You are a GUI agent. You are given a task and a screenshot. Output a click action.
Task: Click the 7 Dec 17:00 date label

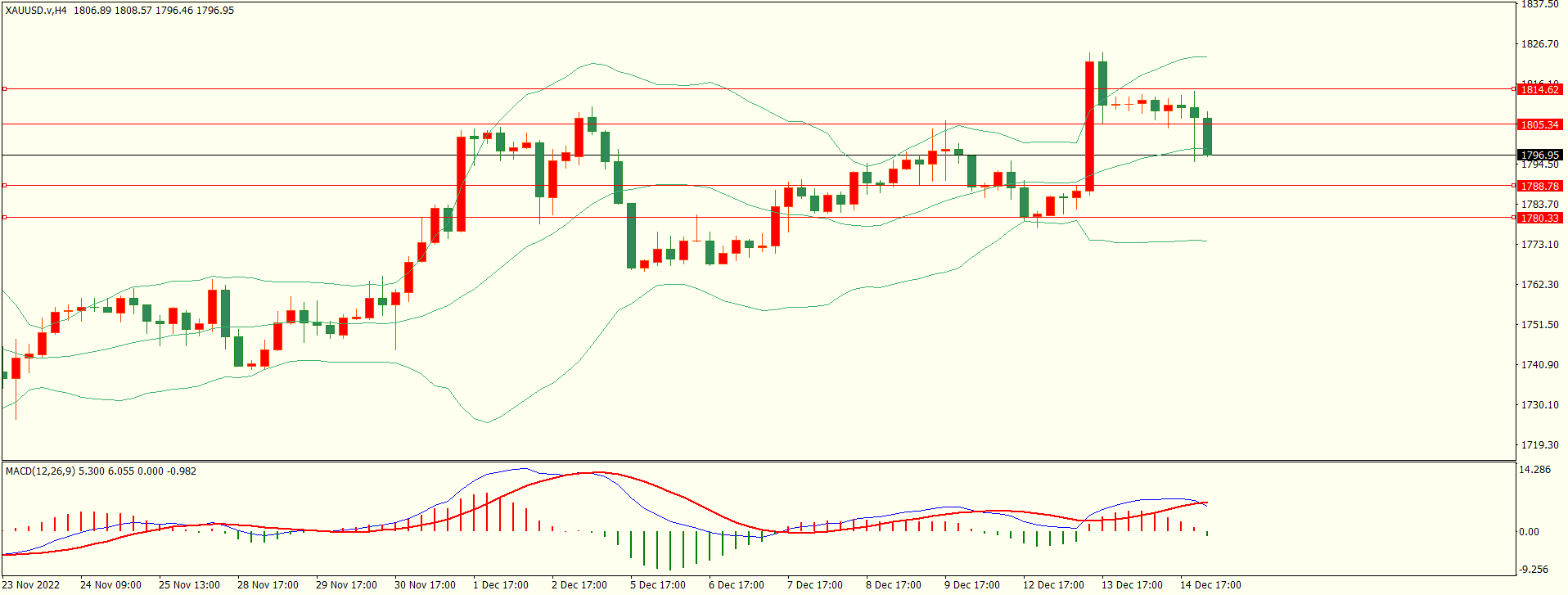[814, 585]
